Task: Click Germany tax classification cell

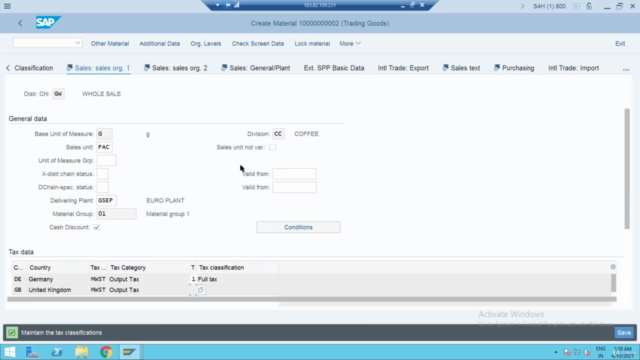Action: pyautogui.click(x=193, y=279)
